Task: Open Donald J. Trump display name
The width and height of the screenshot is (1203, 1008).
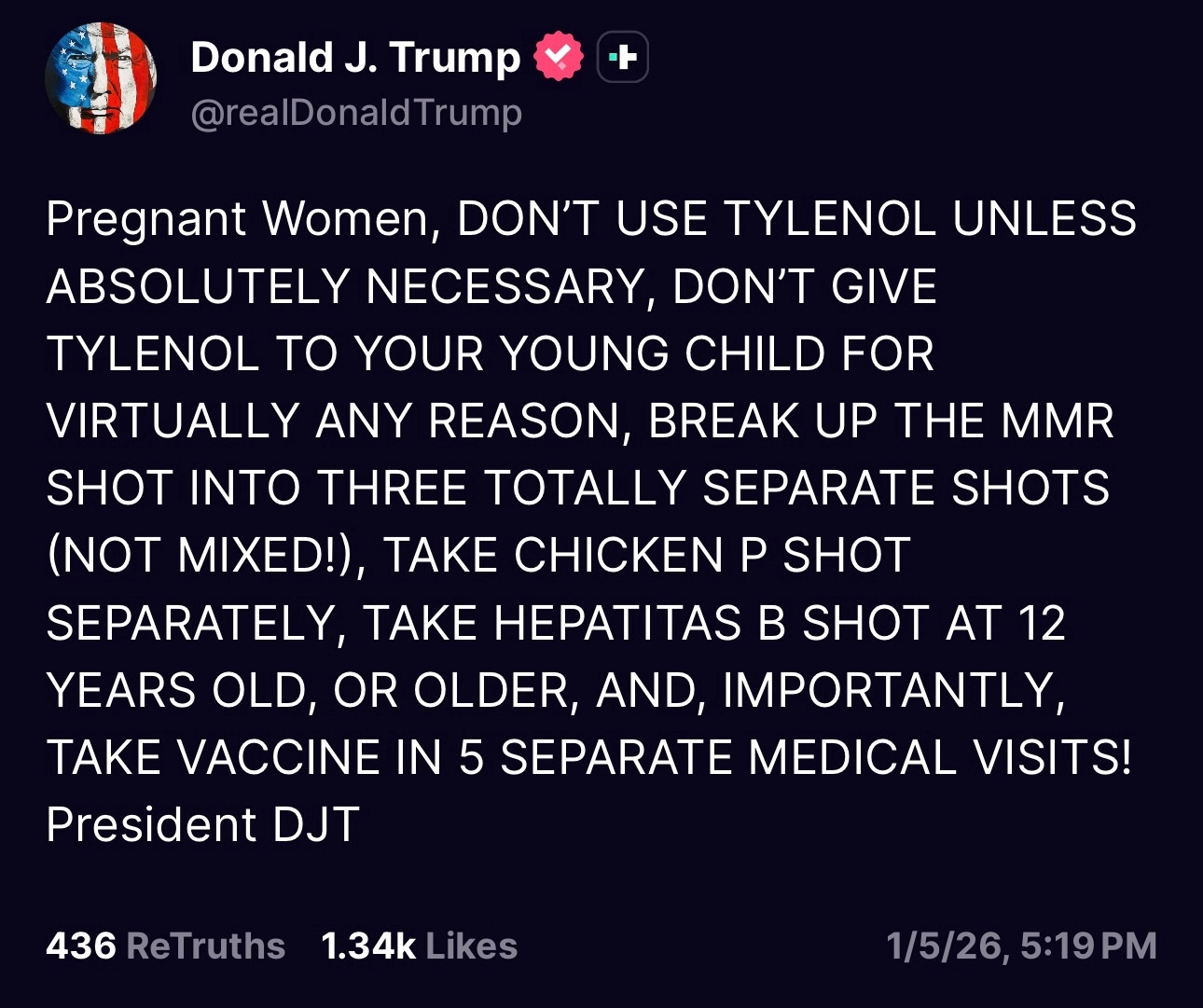Action: tap(355, 58)
